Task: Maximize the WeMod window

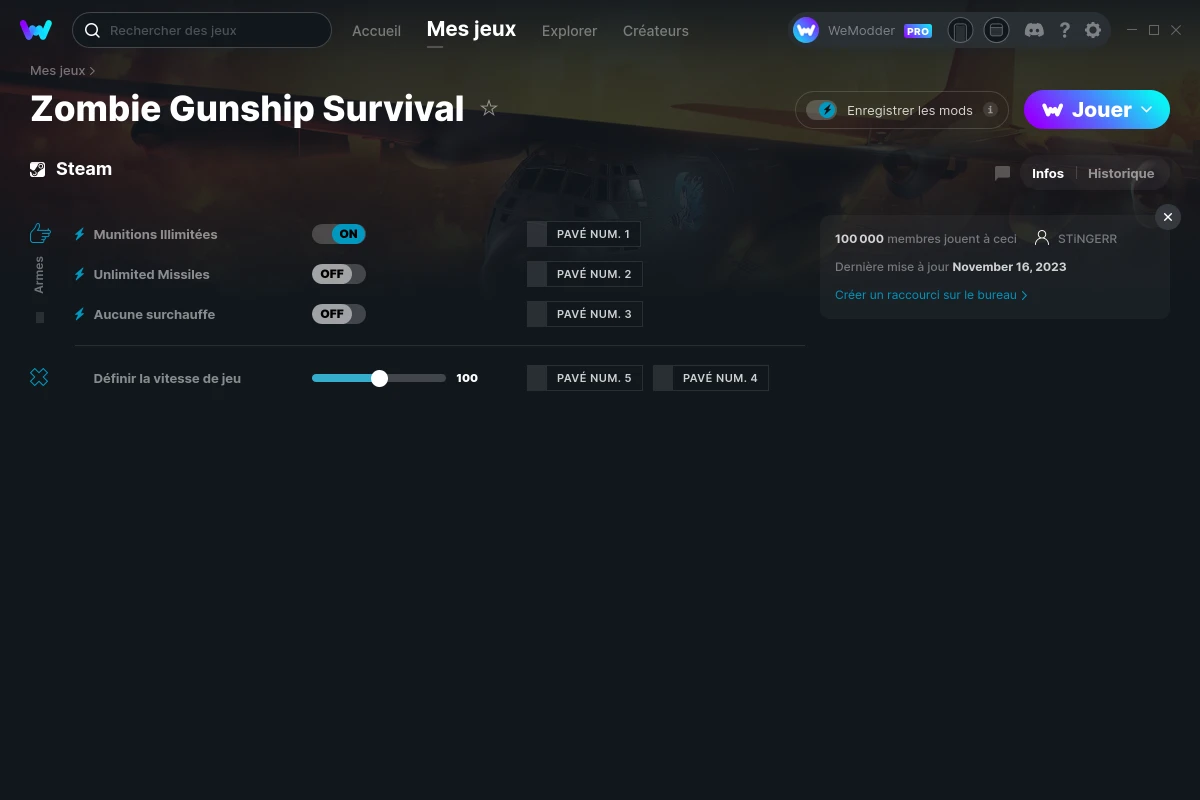Action: tap(1154, 30)
